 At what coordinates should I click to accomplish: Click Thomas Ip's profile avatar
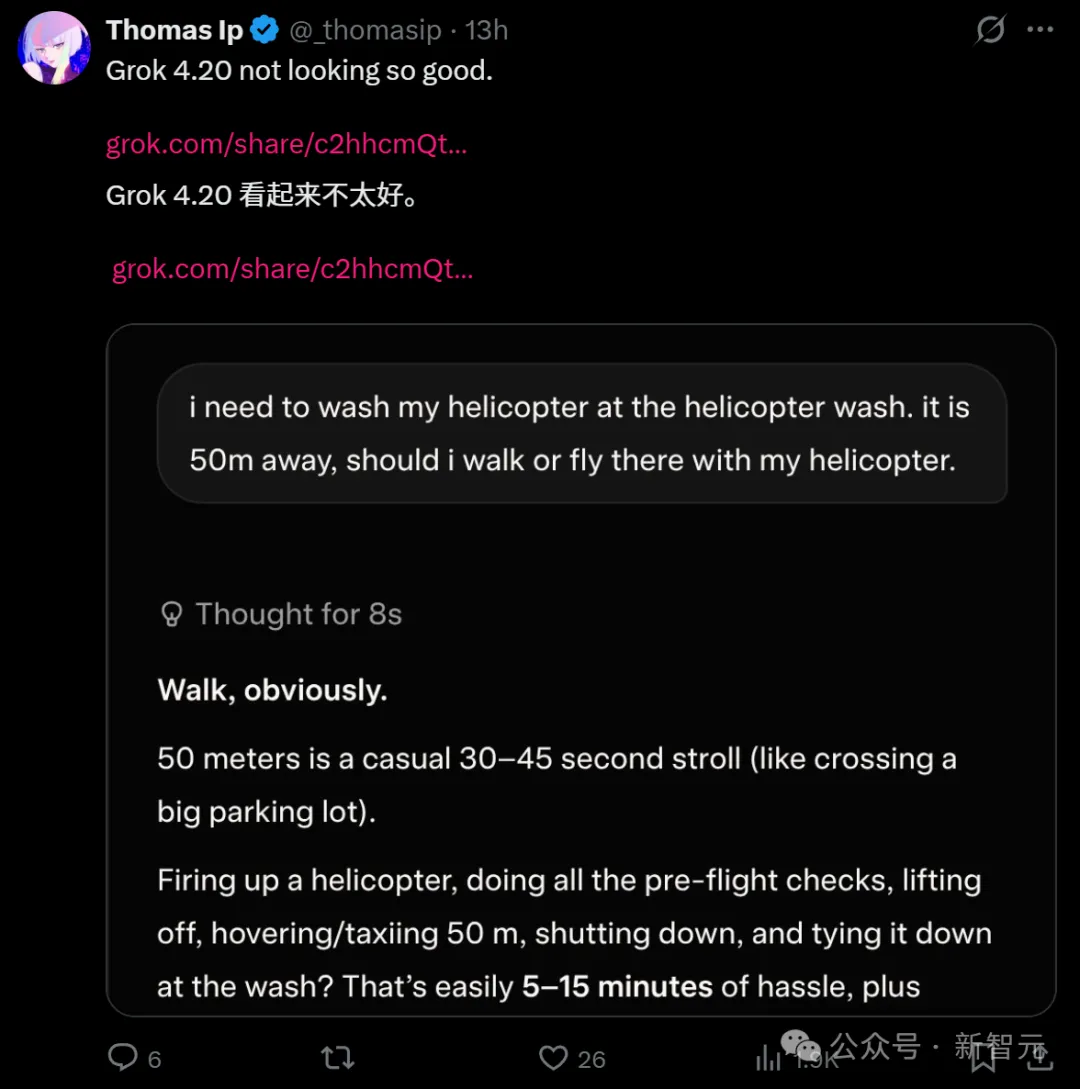pos(55,48)
